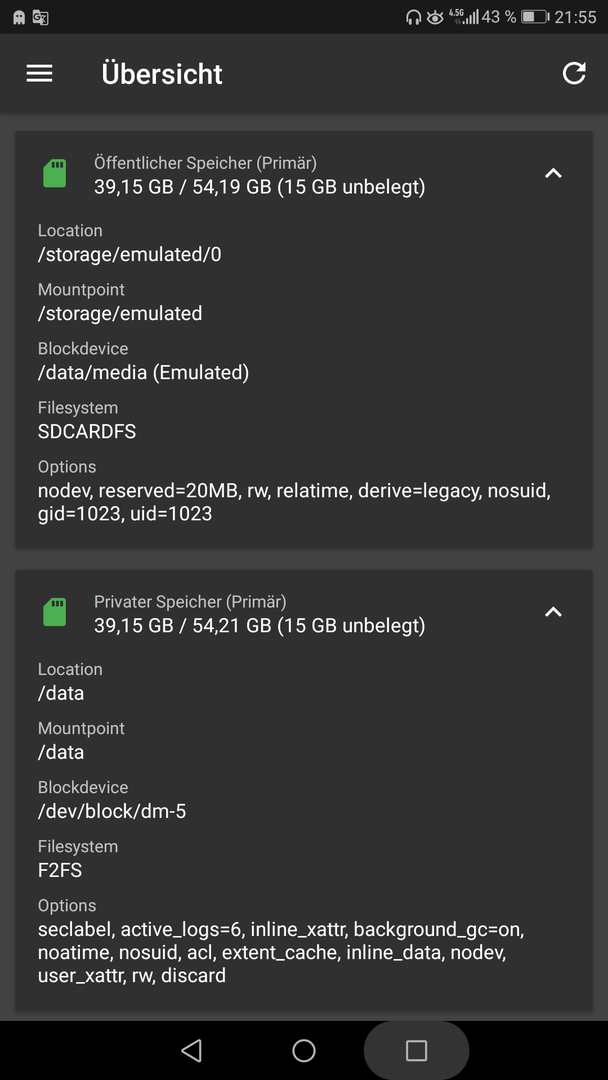Tap the ghost notification icon in status bar
Image resolution: width=608 pixels, height=1080 pixels.
pyautogui.click(x=19, y=17)
